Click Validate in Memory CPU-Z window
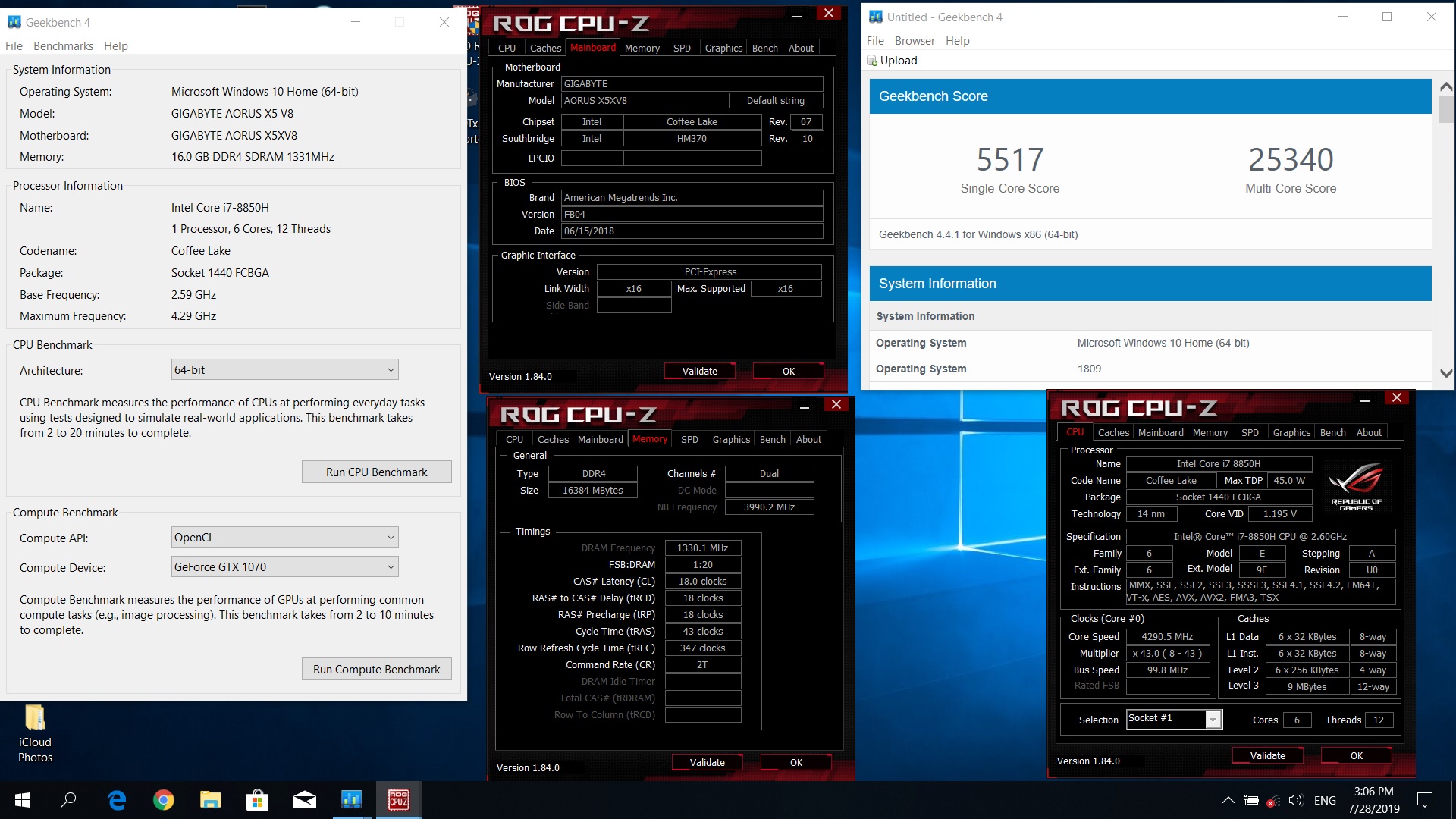1456x819 pixels. (707, 762)
